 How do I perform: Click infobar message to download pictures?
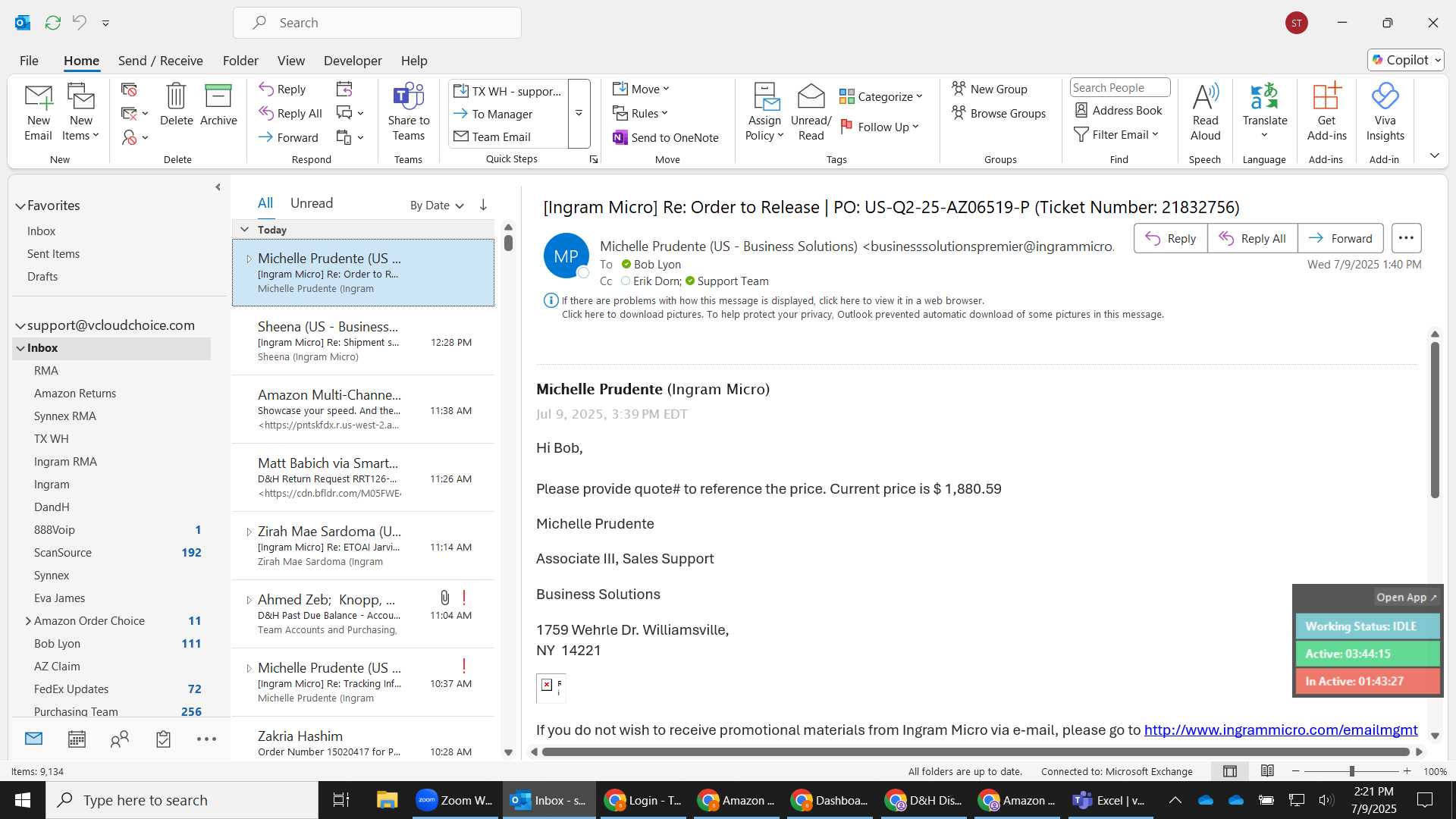[862, 314]
